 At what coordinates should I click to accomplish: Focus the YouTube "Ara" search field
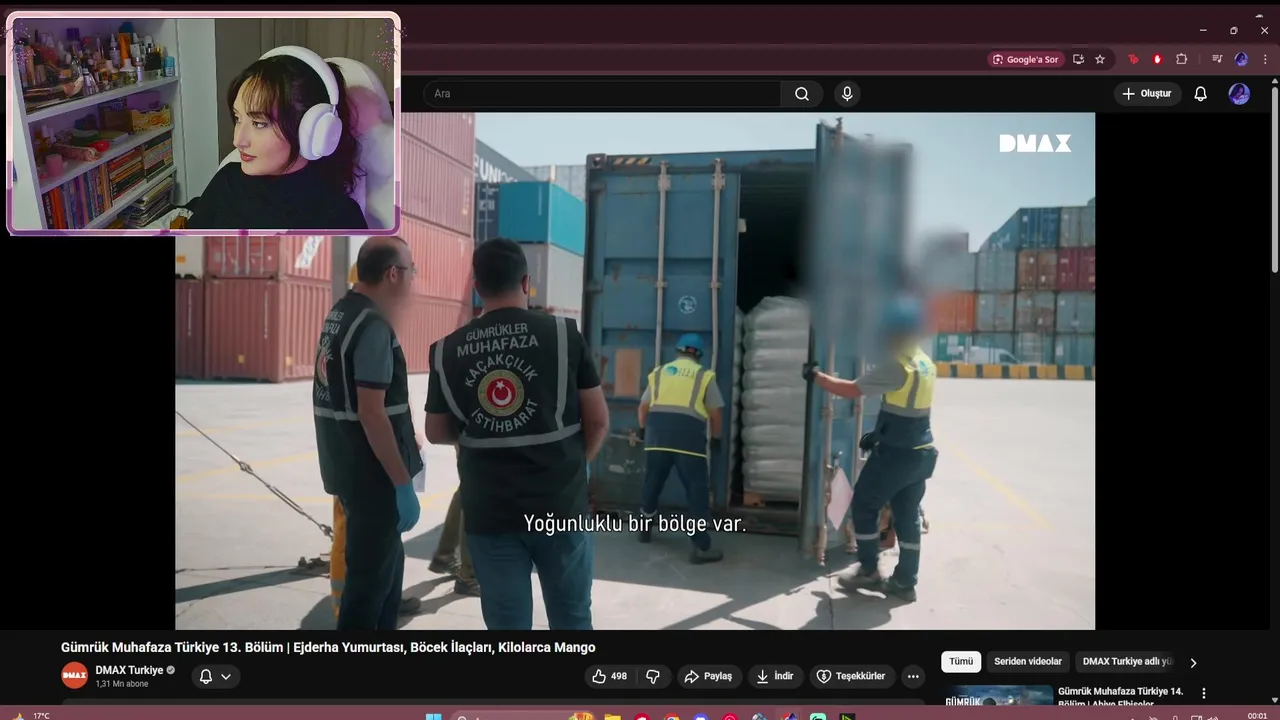602,94
